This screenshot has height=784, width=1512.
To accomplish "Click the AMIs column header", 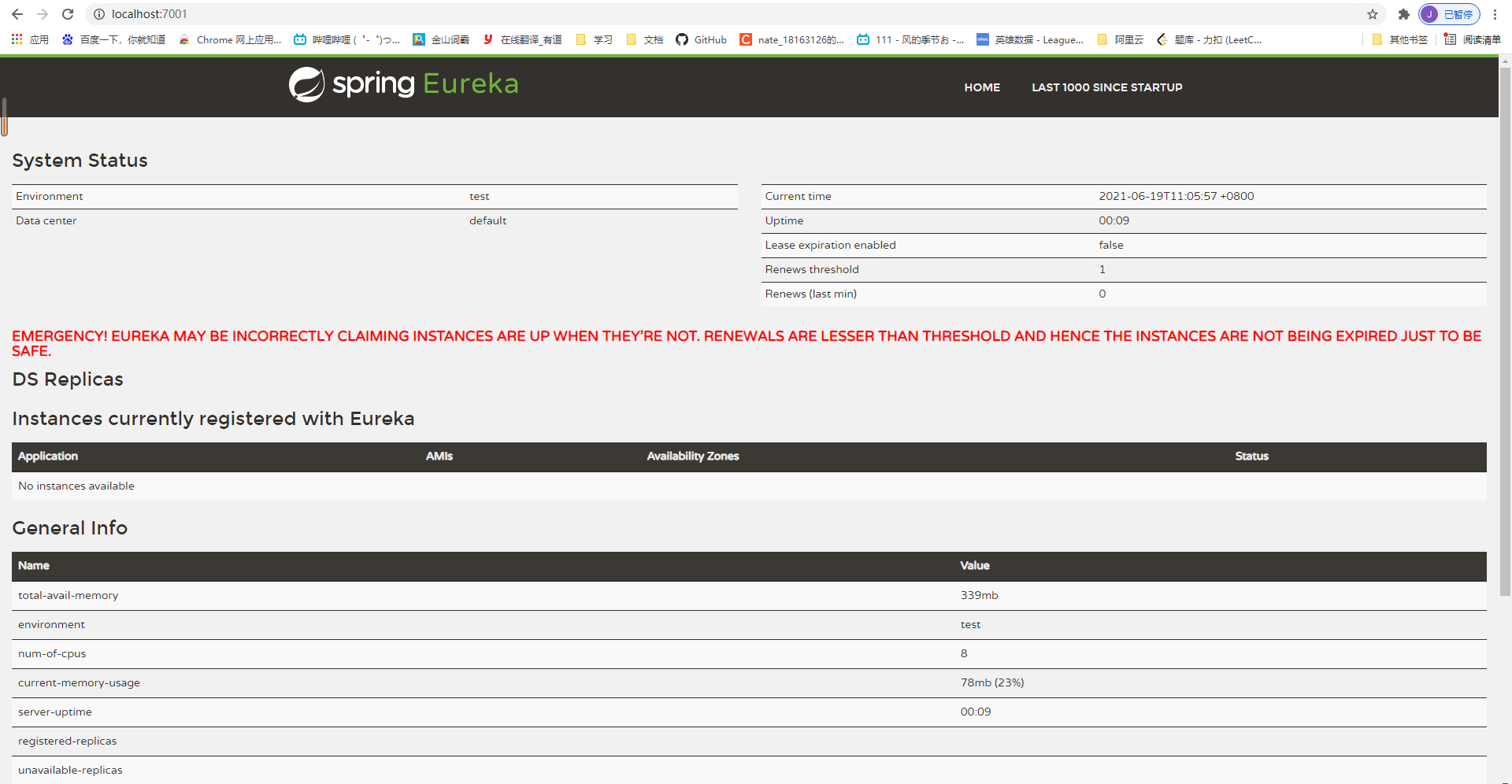I will (x=439, y=456).
